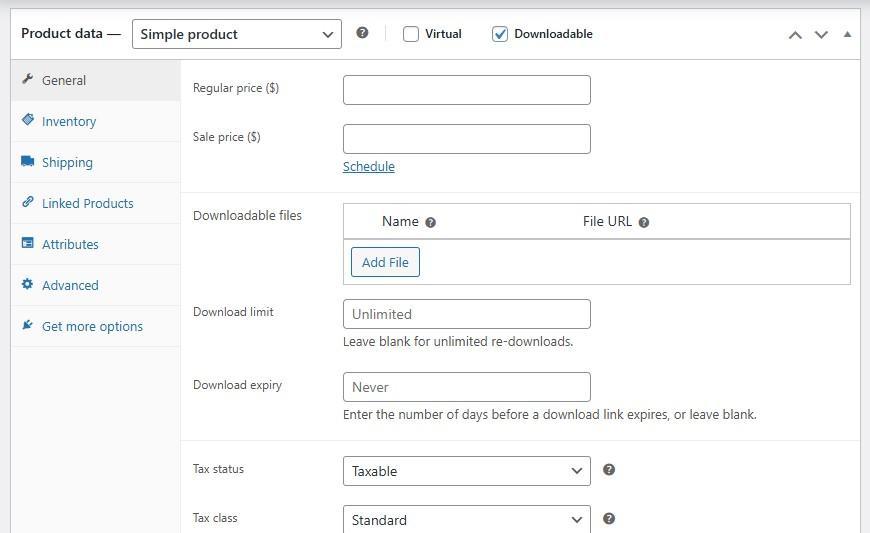The height and width of the screenshot is (533, 870).
Task: Click help icon next to Name column
Action: click(431, 222)
